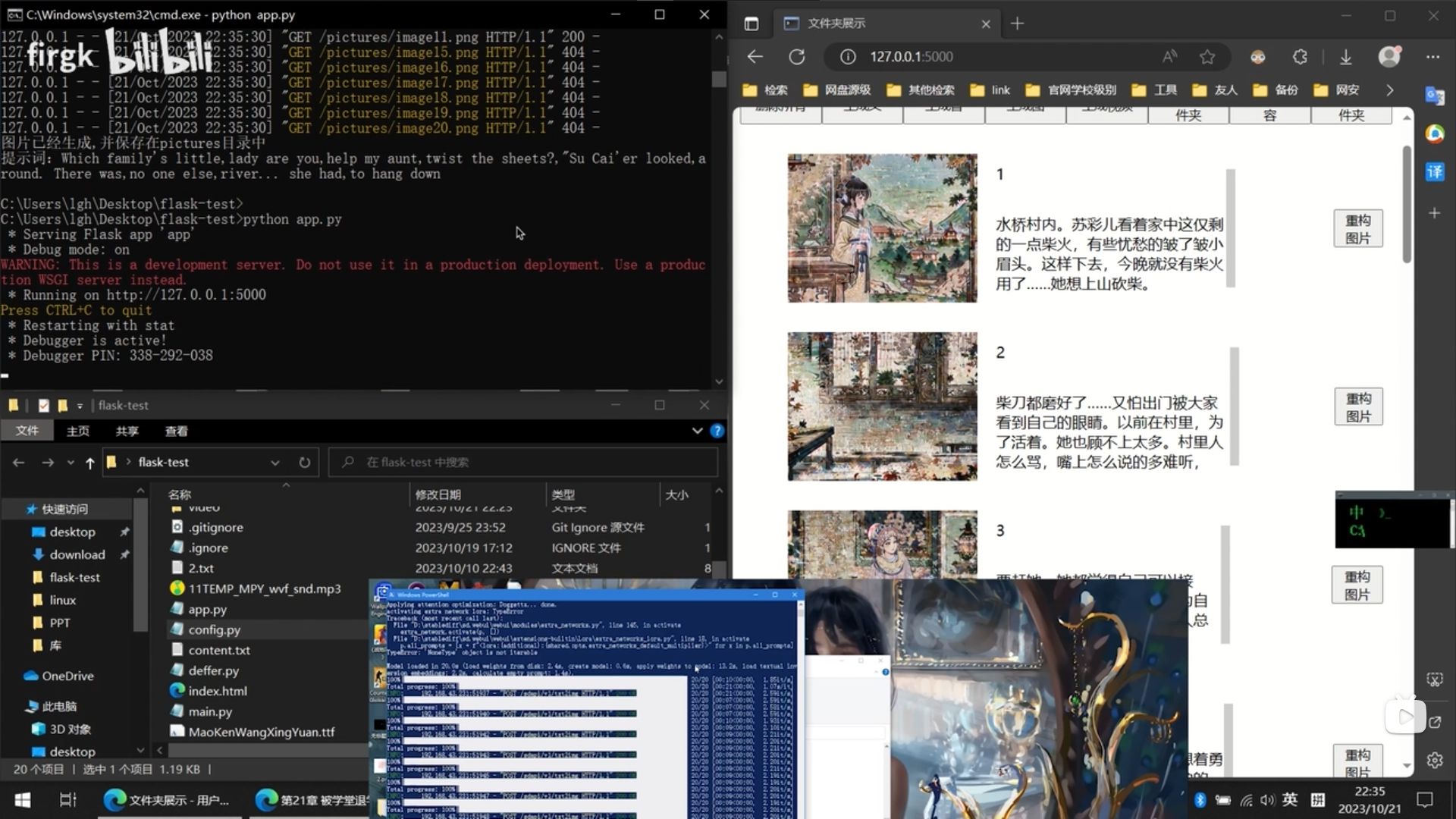Open the Edge sidebar translate icon
Image resolution: width=1456 pixels, height=819 pixels.
click(x=1435, y=172)
